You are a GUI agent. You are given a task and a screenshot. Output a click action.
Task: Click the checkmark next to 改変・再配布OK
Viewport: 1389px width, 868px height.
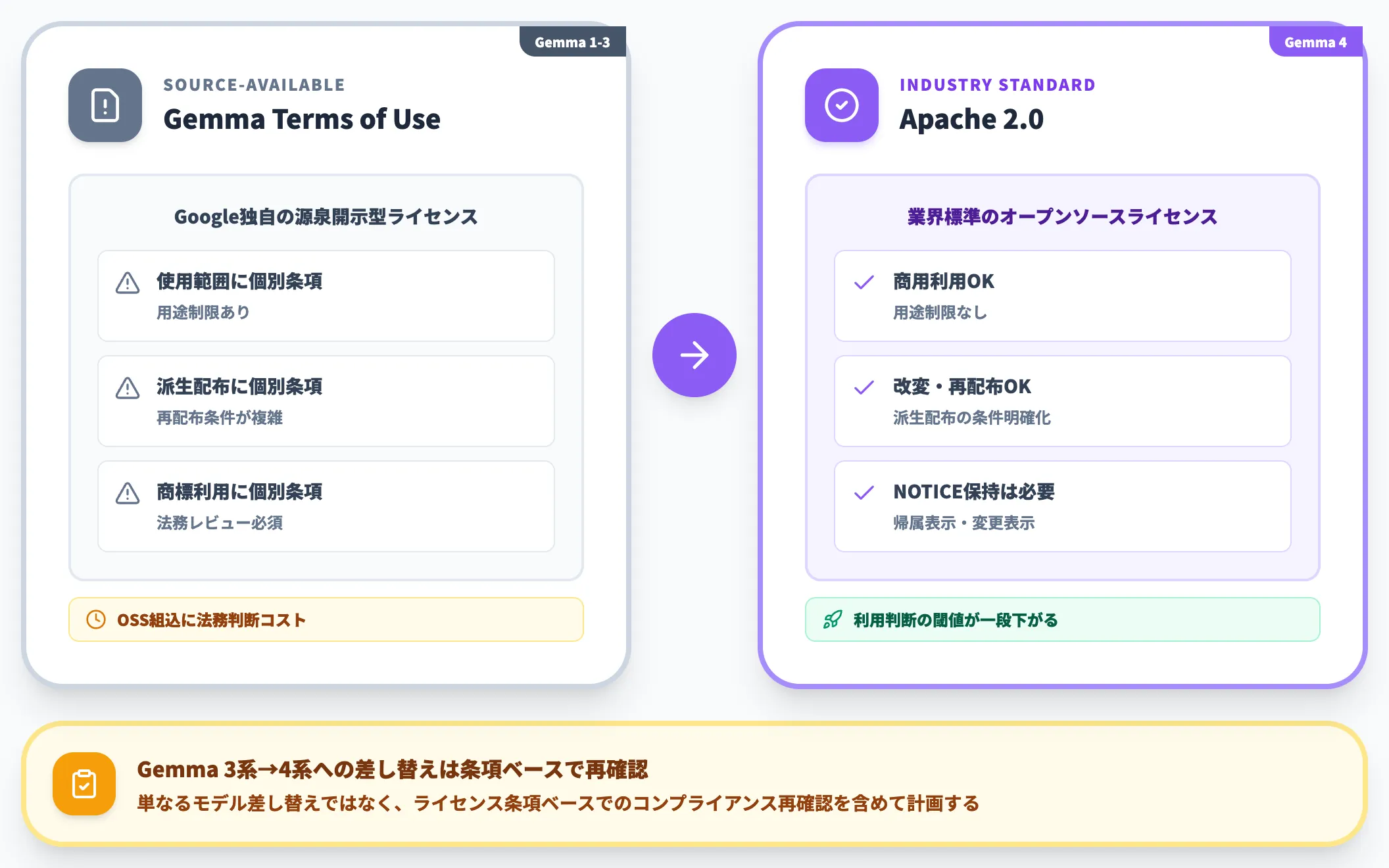pos(864,387)
